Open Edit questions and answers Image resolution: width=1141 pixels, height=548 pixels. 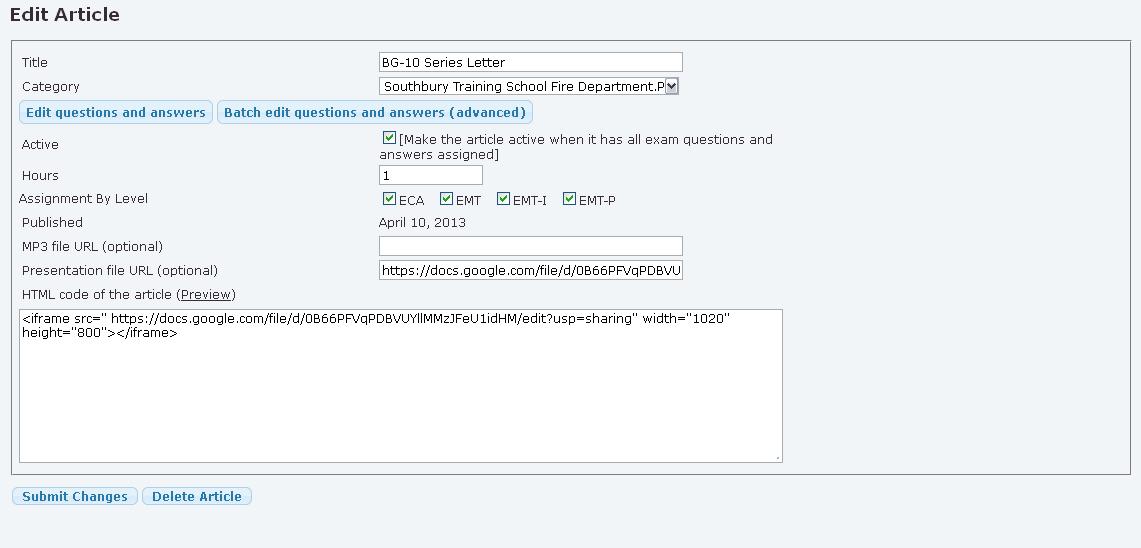116,112
